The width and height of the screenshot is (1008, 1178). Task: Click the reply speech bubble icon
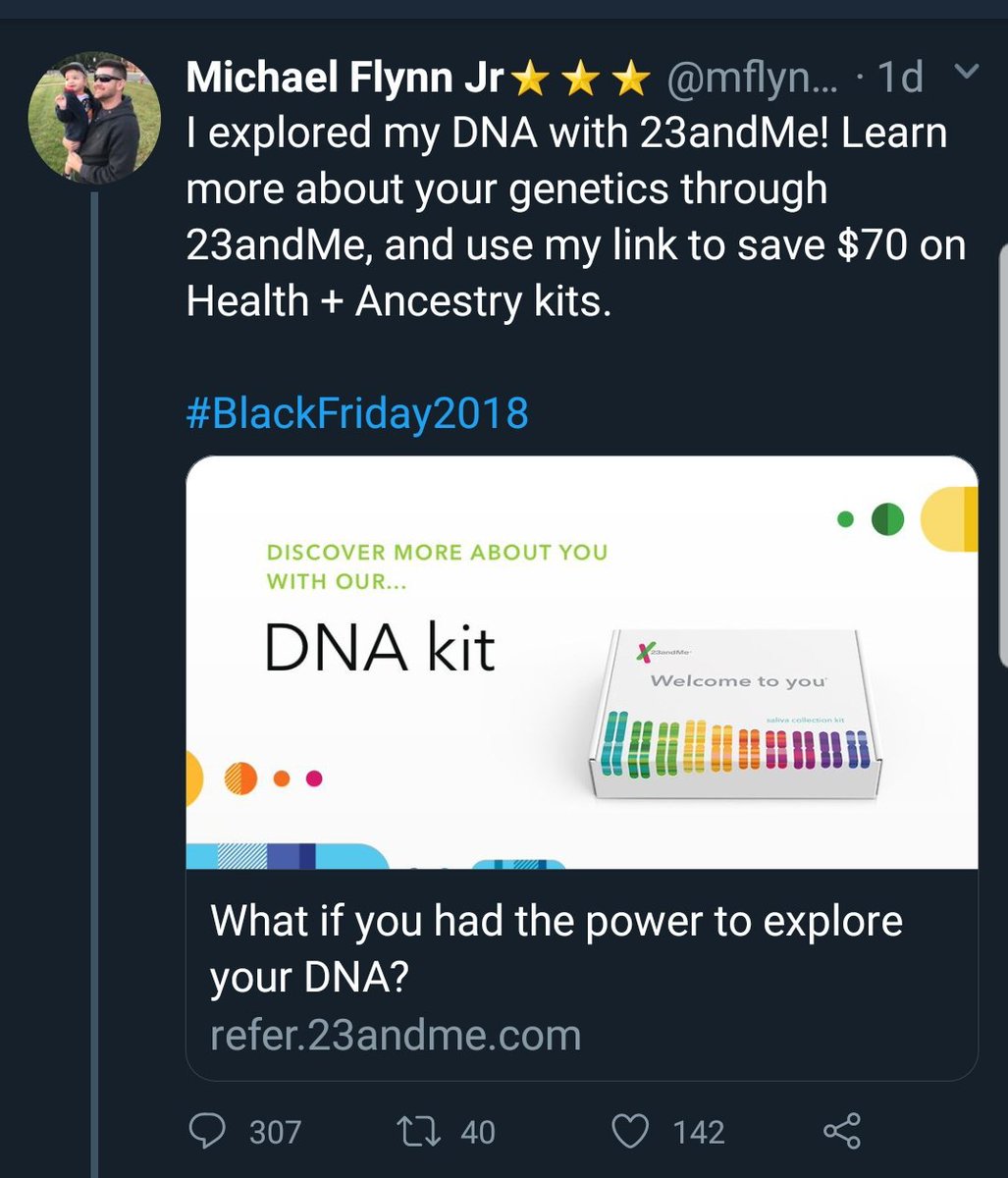pos(207,1132)
